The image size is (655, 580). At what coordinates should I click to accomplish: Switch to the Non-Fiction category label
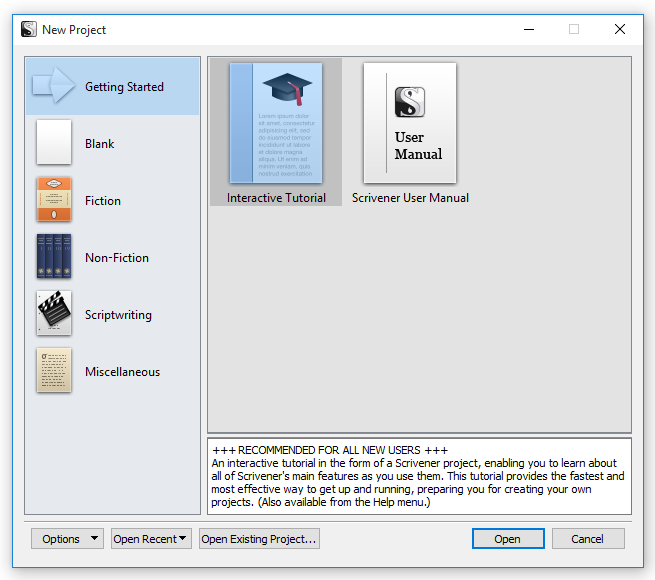point(117,258)
